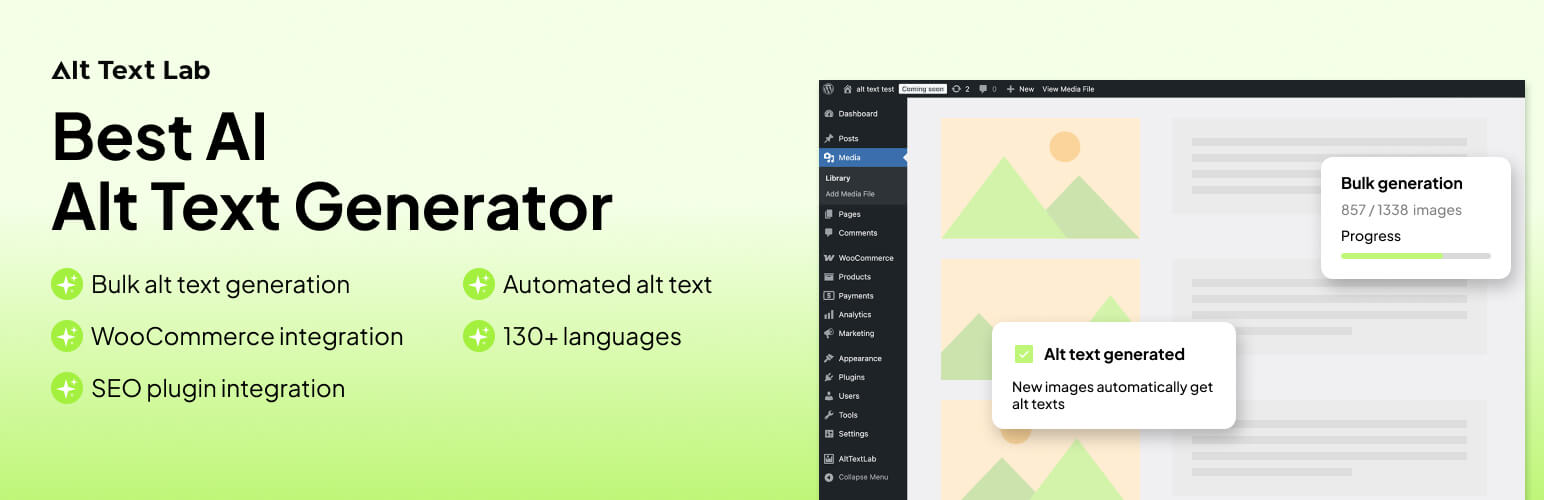Viewport: 1544px width, 500px height.
Task: Click the Alt Text Lab logo
Action: pos(131,70)
